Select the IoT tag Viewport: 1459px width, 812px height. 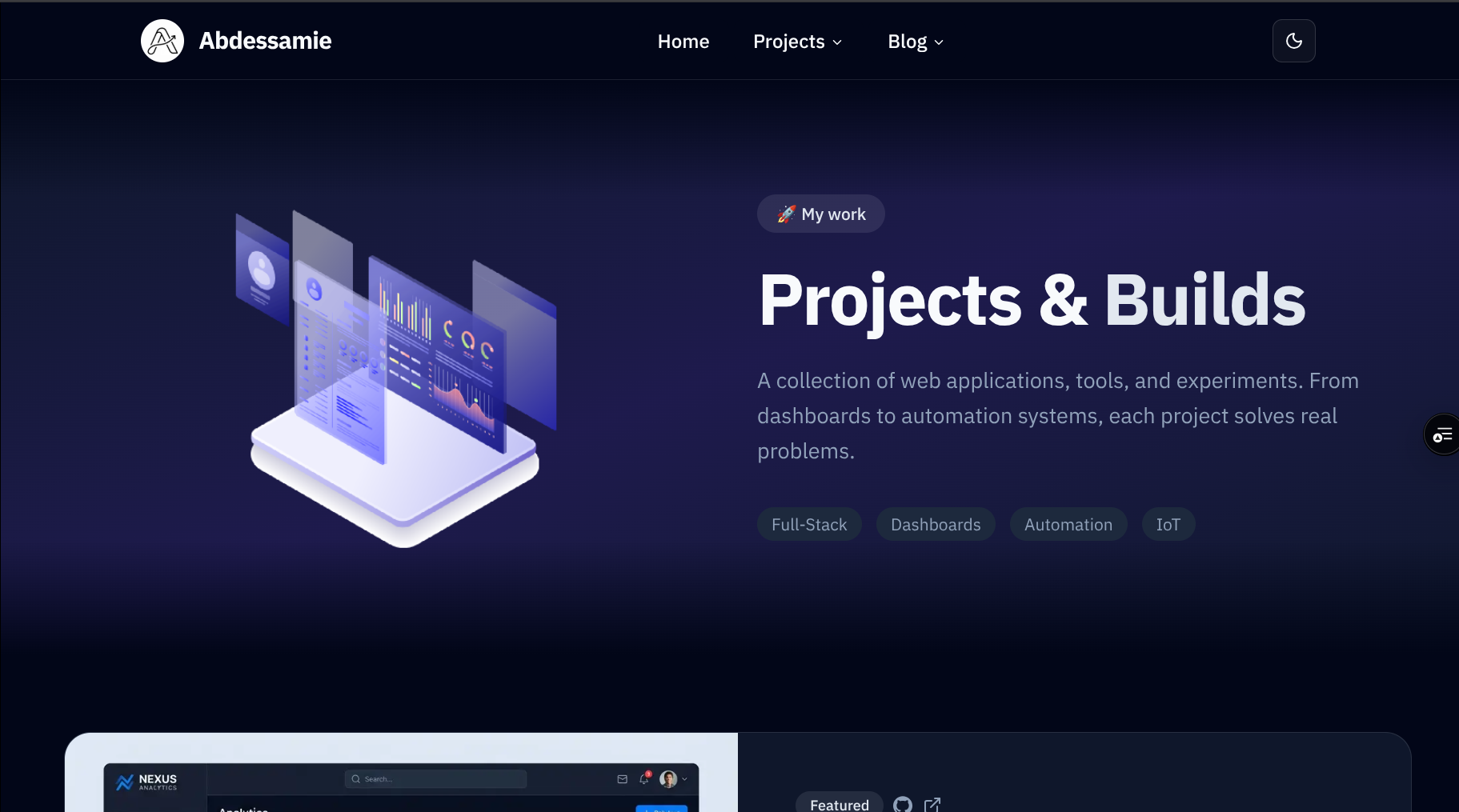click(x=1168, y=525)
